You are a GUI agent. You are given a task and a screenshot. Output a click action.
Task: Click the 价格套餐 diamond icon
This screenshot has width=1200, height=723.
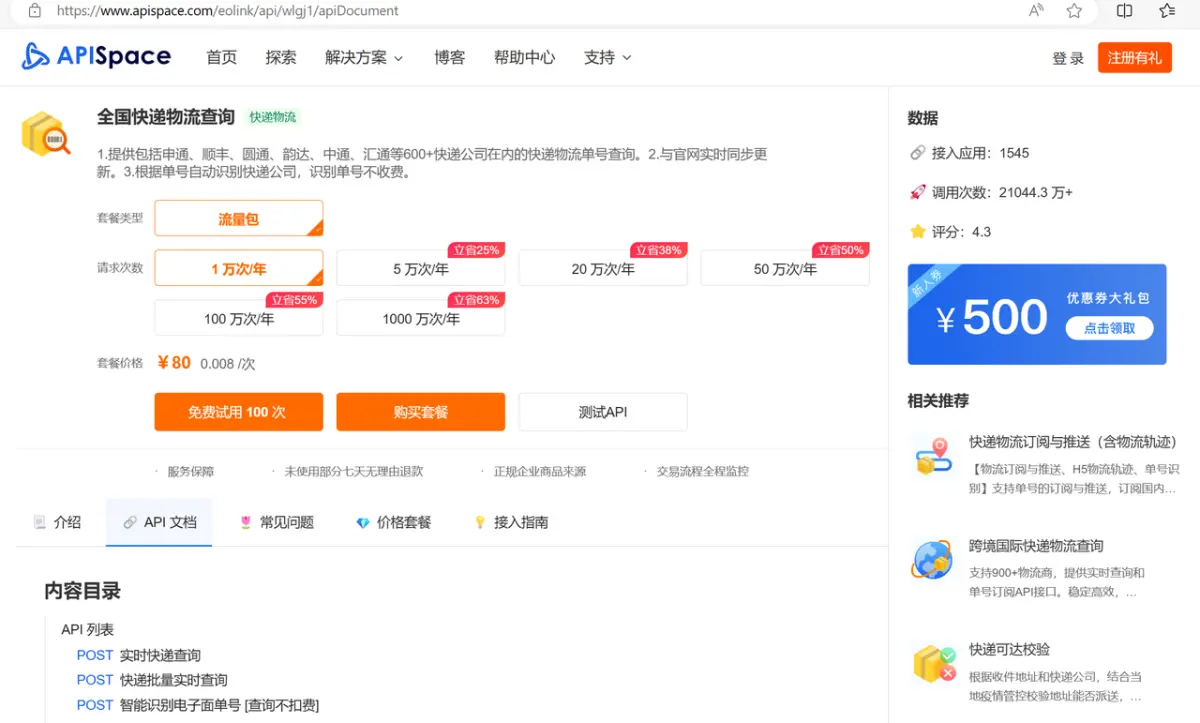pos(363,522)
